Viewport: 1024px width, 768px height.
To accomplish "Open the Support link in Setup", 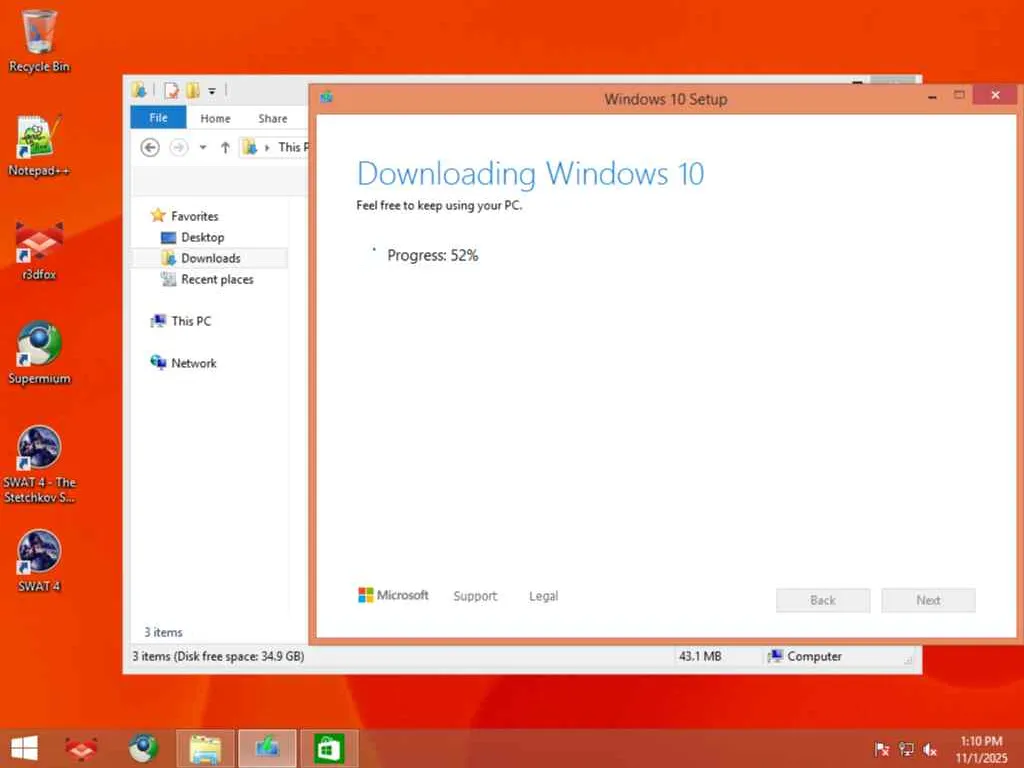I will (475, 596).
